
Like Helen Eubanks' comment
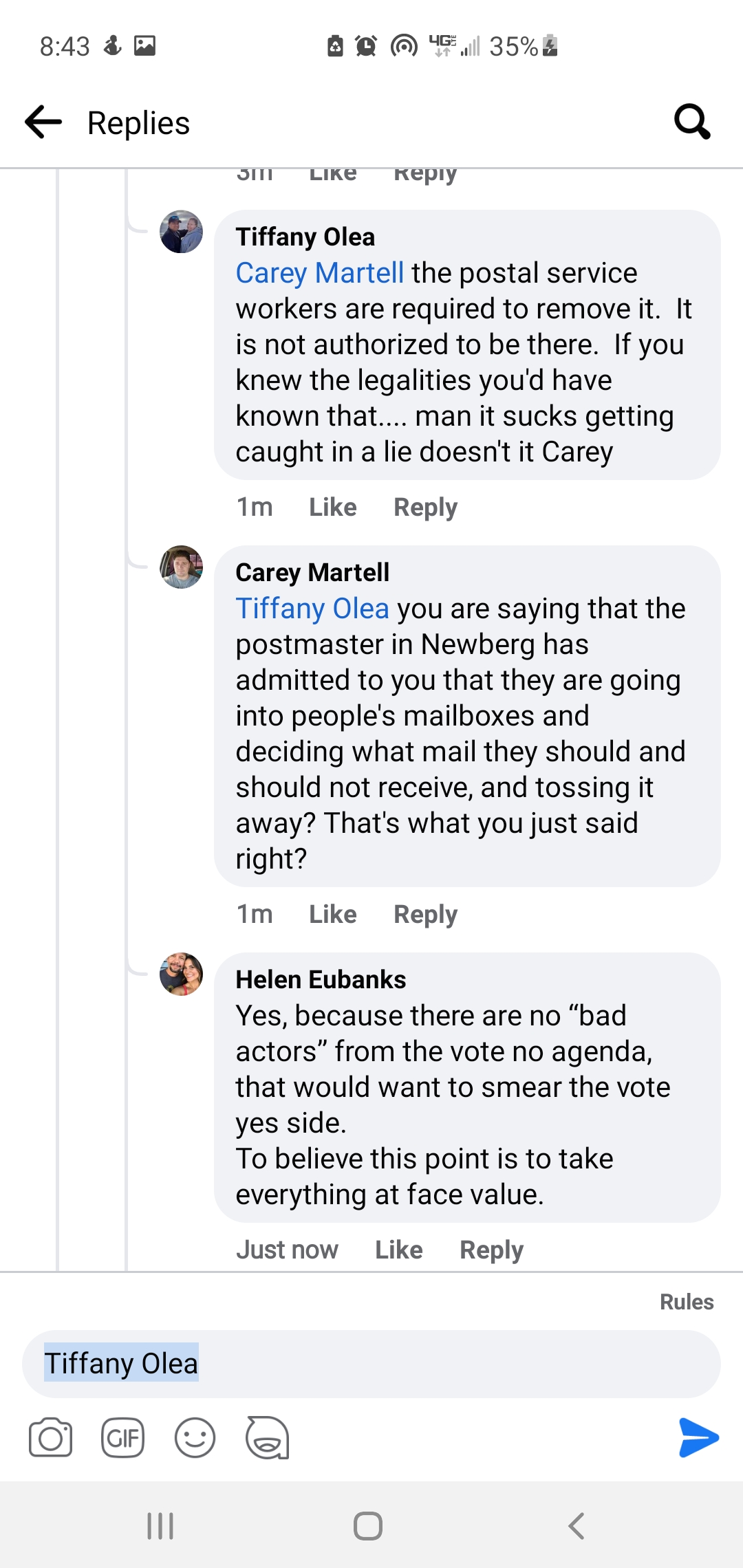(398, 1250)
